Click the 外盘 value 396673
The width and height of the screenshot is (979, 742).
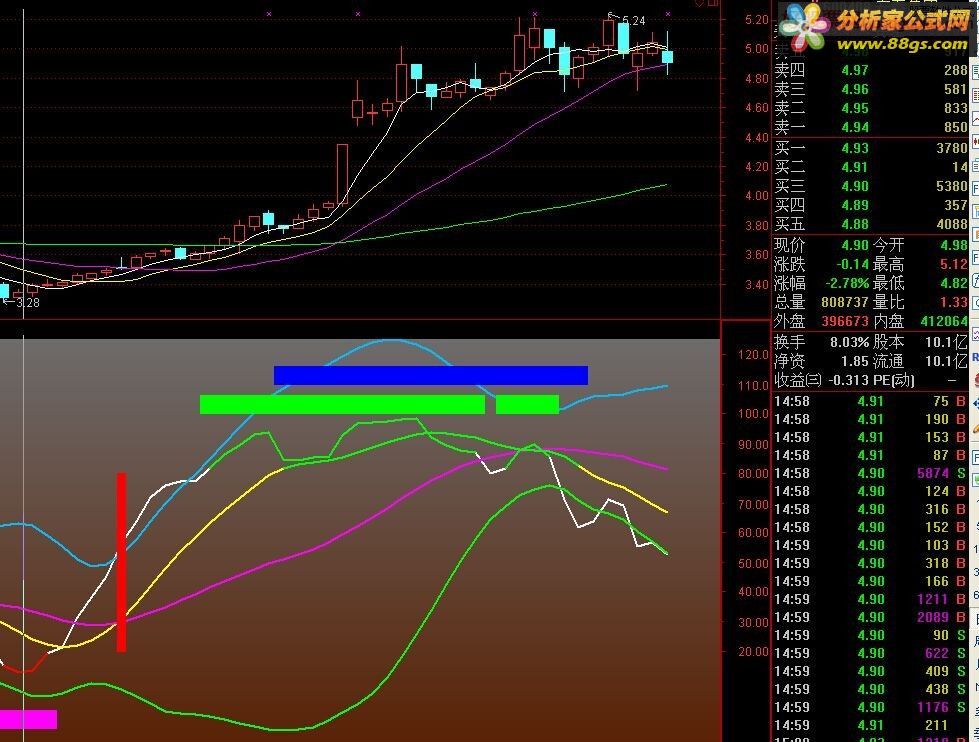tap(845, 321)
